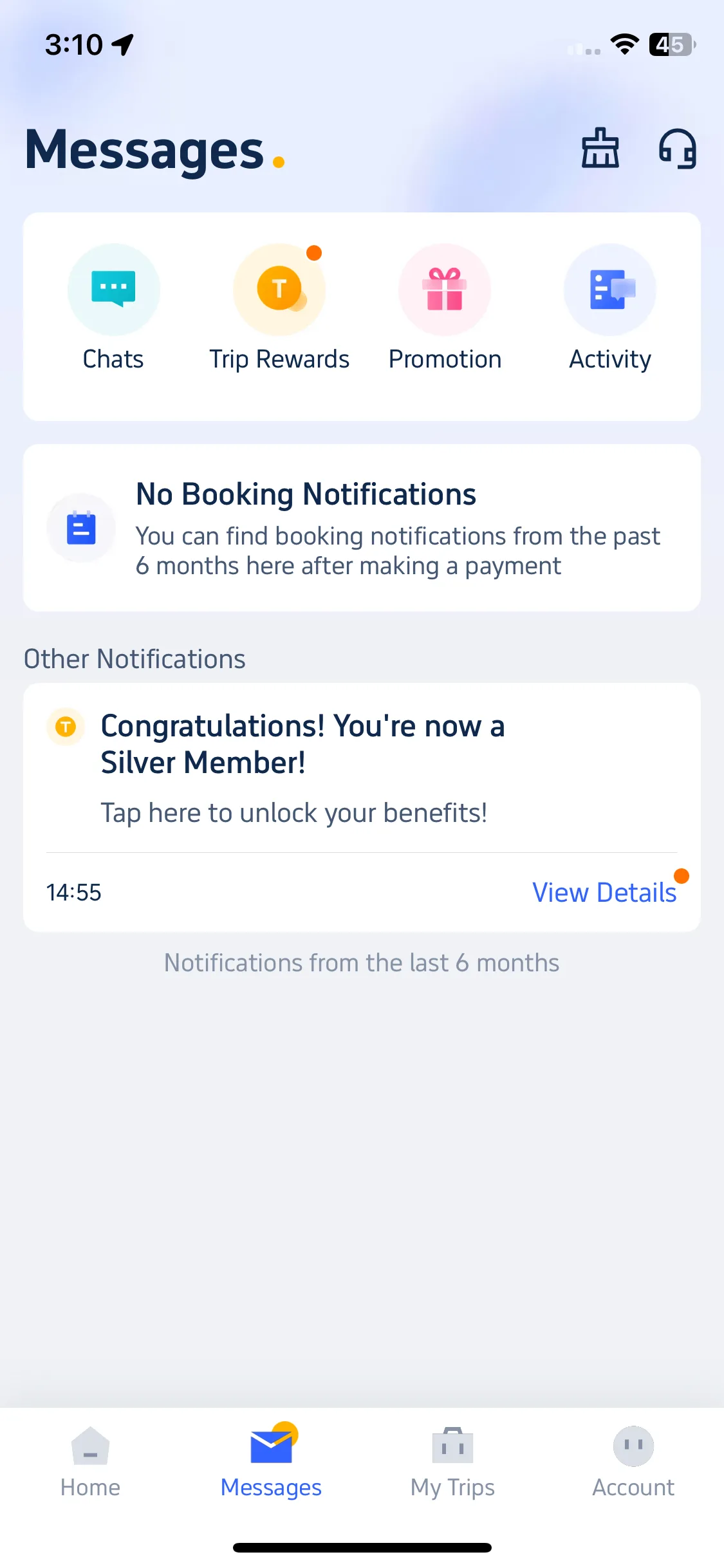Image resolution: width=724 pixels, height=1568 pixels.
Task: Tap the No Booking Notifications card
Action: tap(362, 528)
